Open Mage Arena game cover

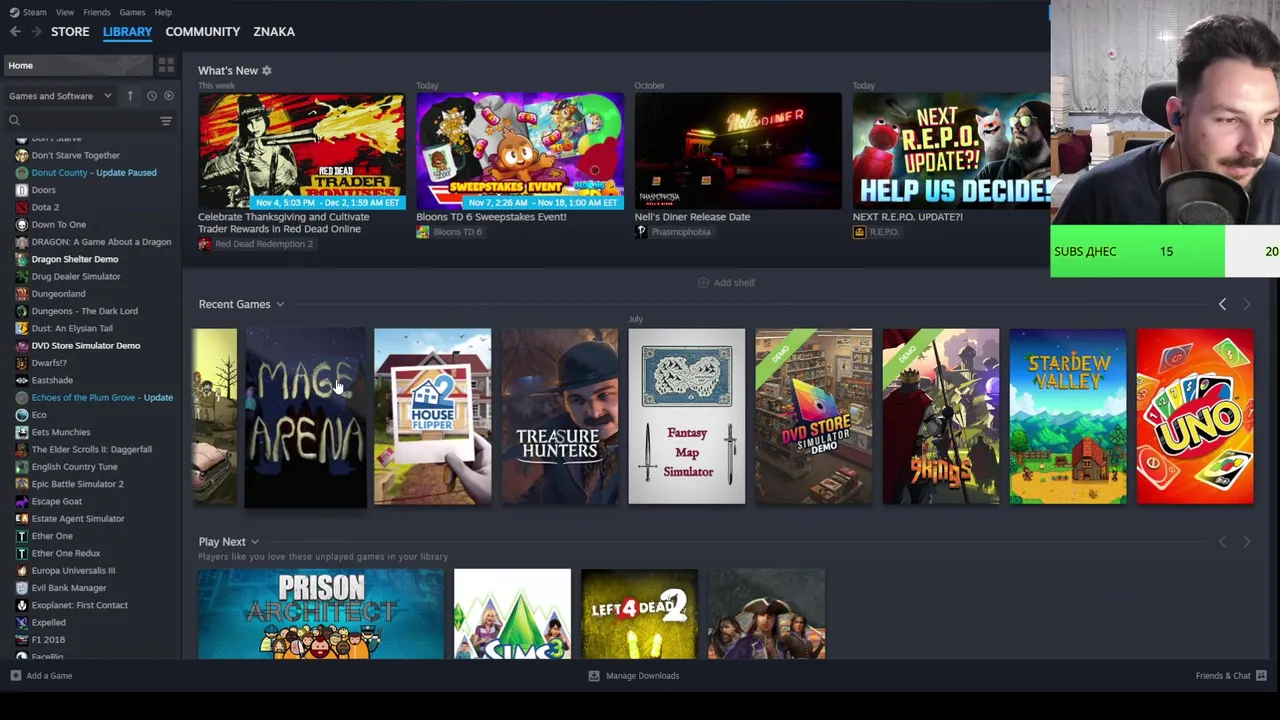click(x=305, y=417)
